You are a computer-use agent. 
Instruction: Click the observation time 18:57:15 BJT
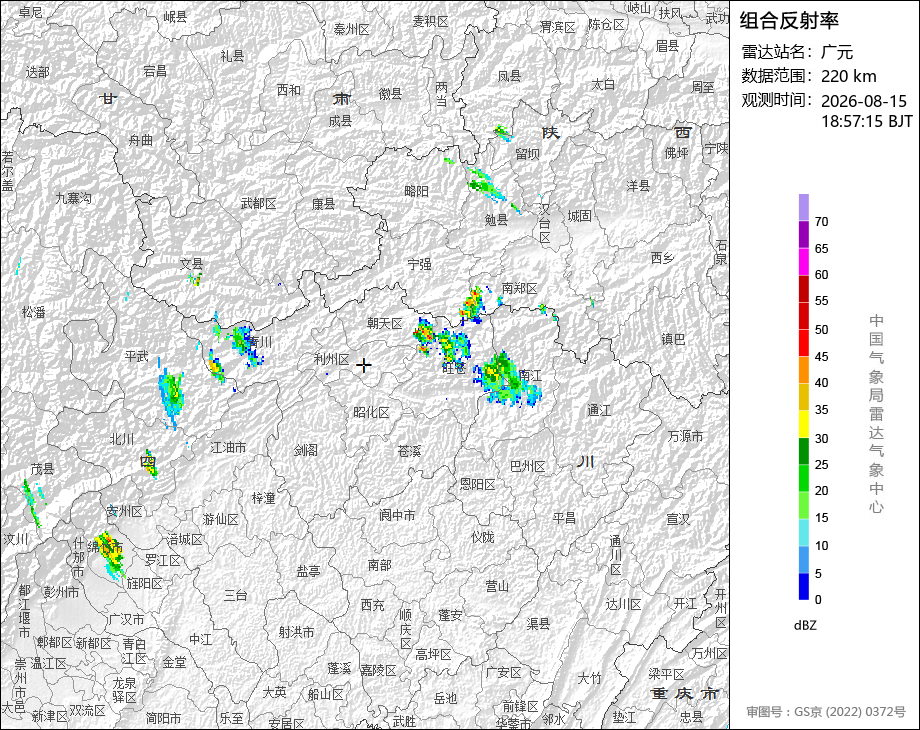867,121
